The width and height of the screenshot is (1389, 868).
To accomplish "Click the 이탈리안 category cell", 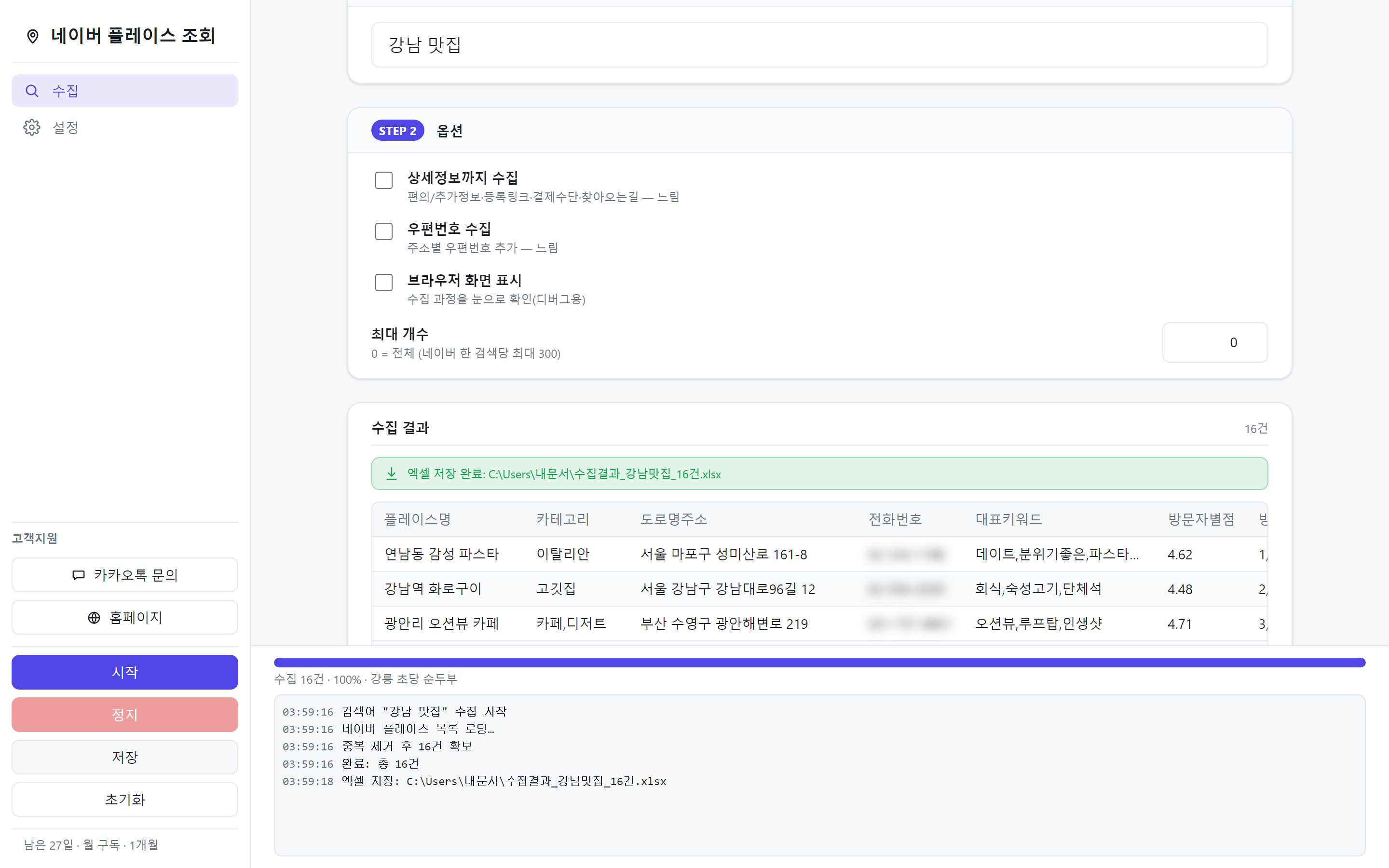I will coord(562,554).
